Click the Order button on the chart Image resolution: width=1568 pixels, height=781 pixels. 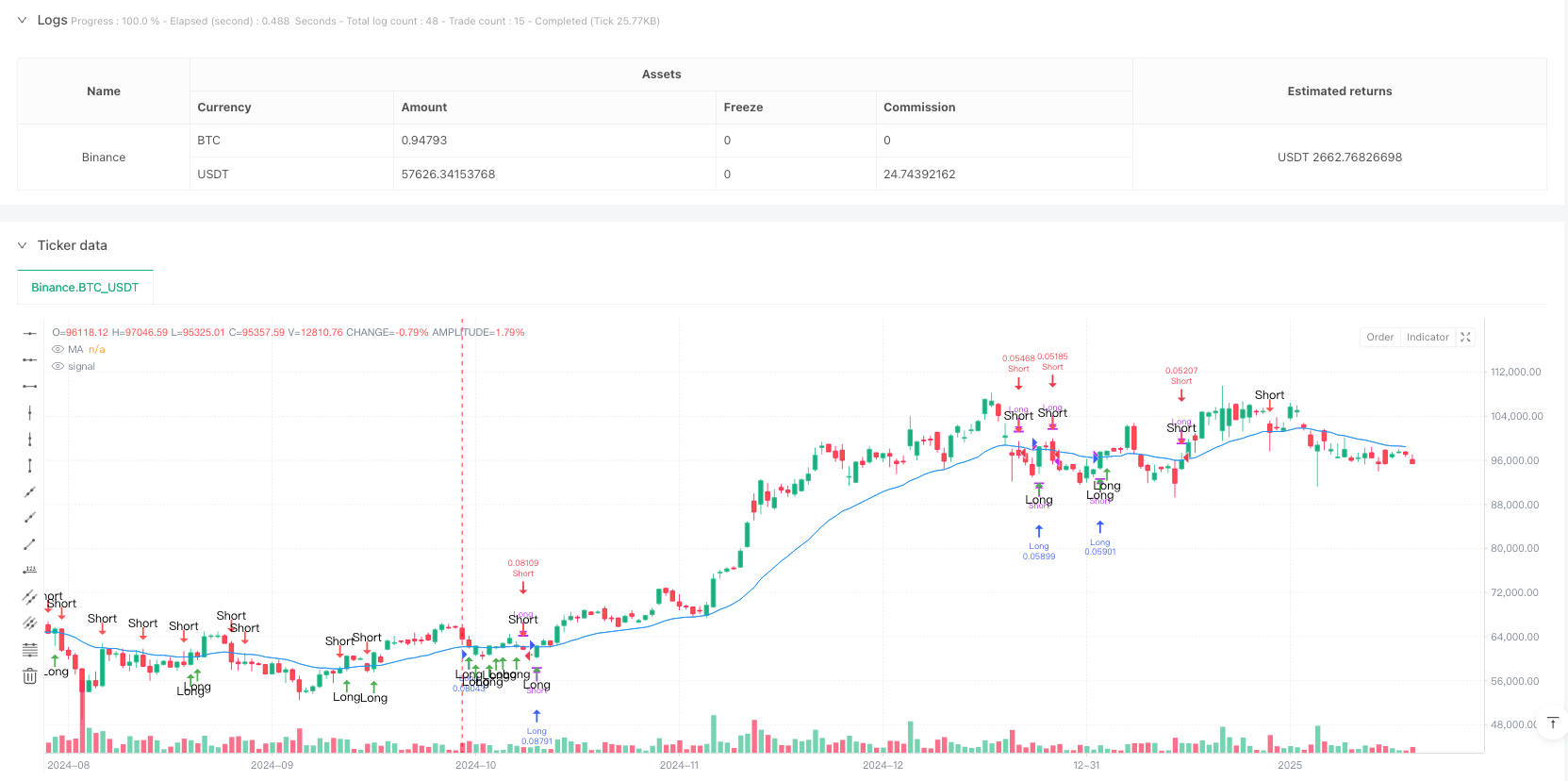click(x=1380, y=337)
